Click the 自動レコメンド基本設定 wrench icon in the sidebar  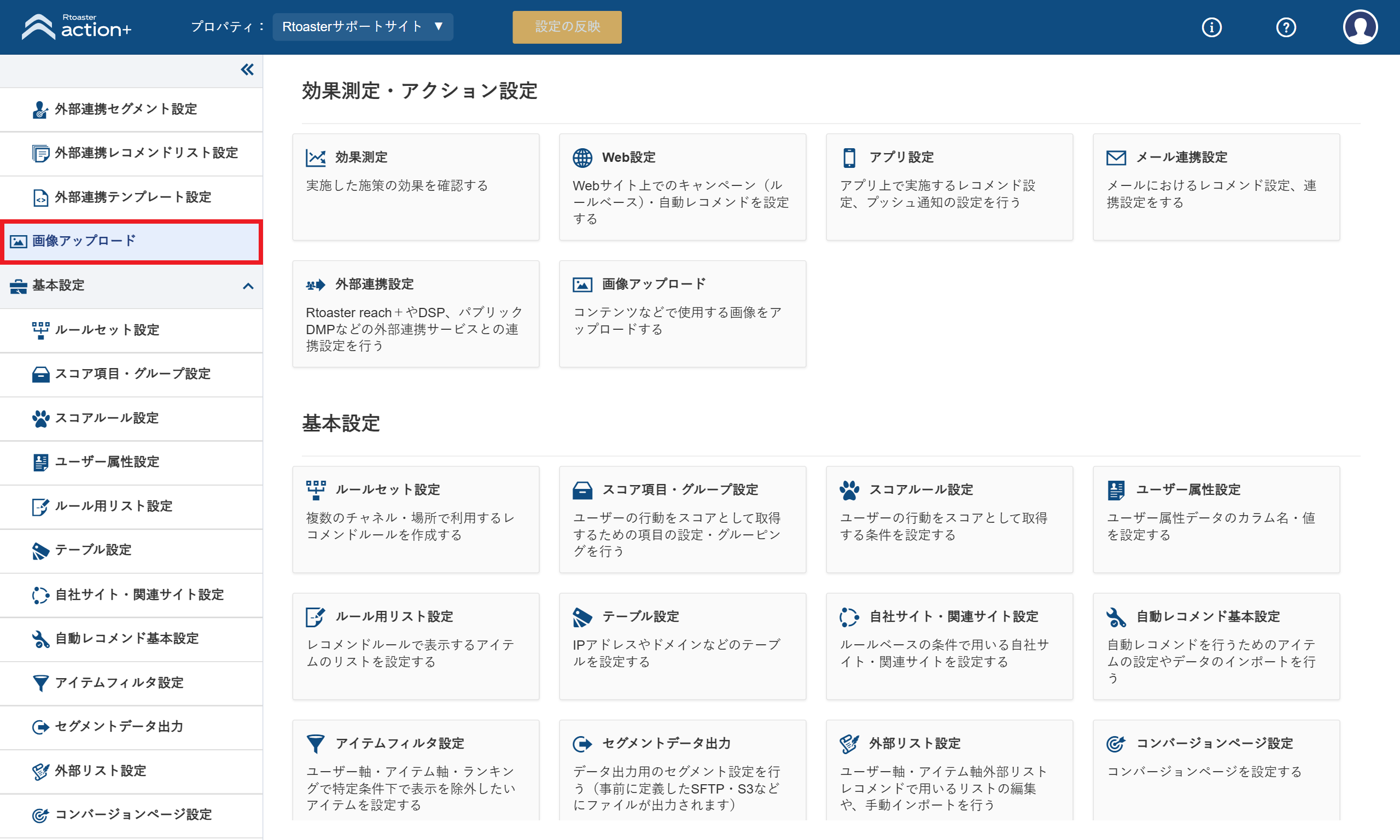[41, 639]
